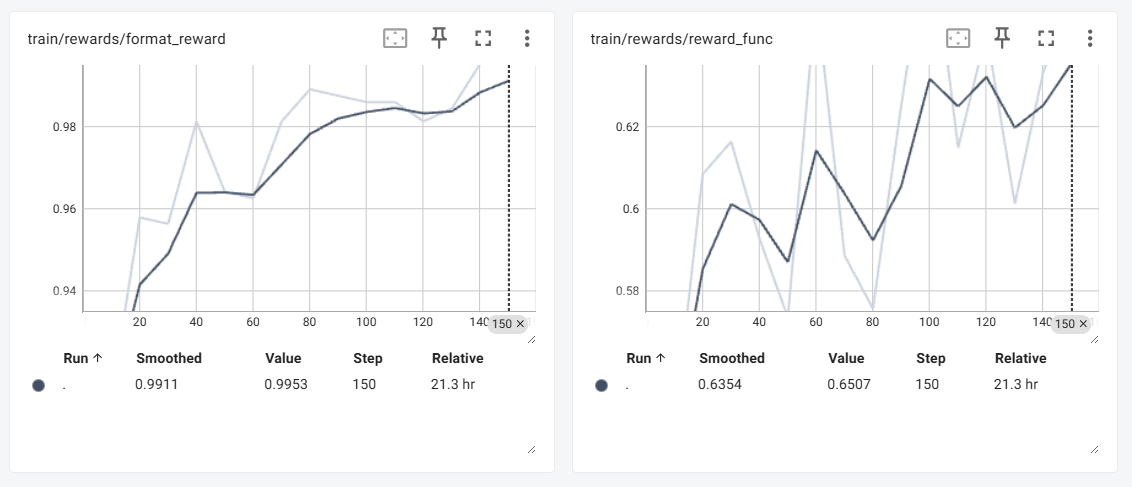This screenshot has height=487, width=1132.
Task: Remove the step 150 marker on reward_func chart
Action: (x=1083, y=324)
